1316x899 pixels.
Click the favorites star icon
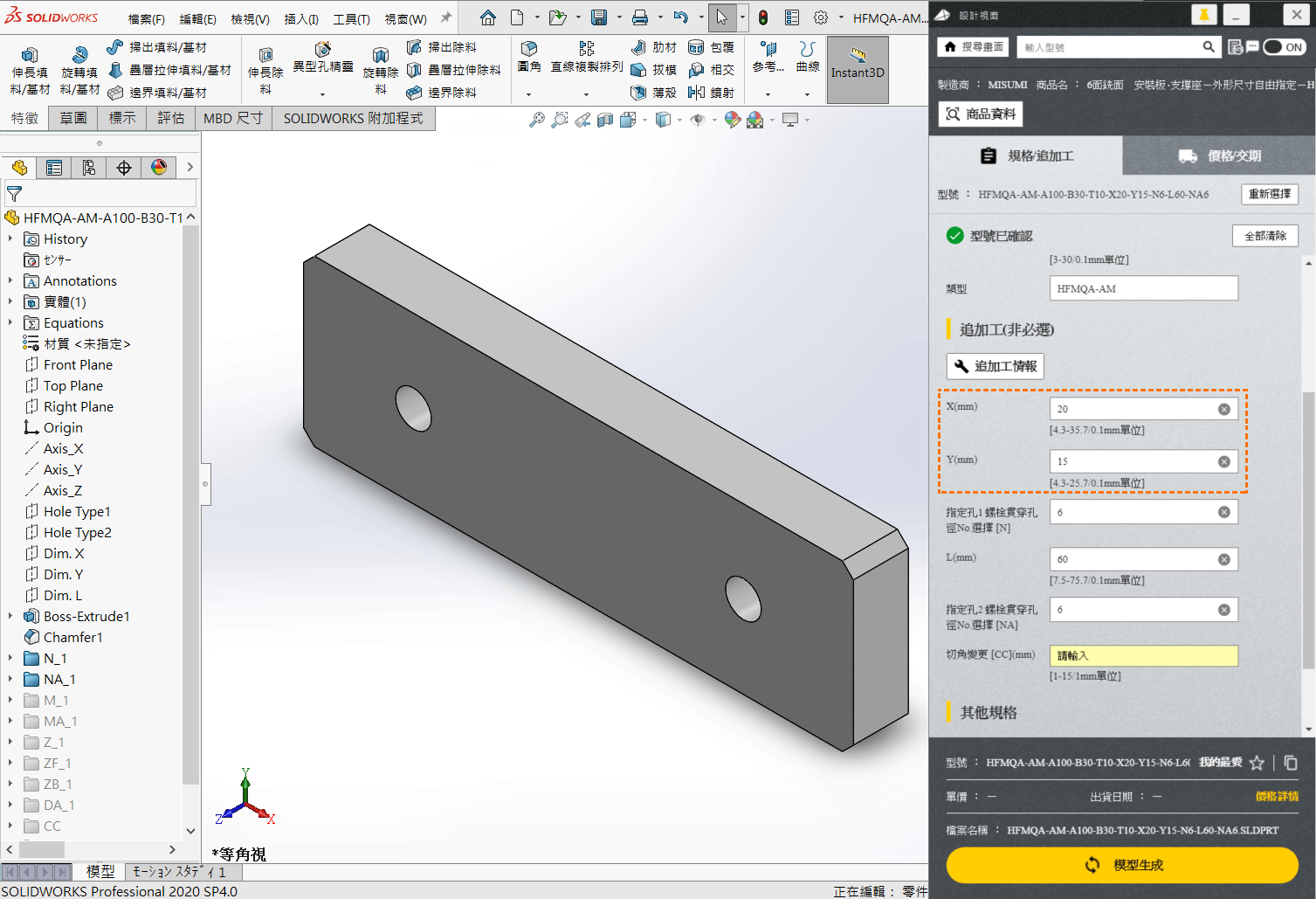coord(1257,763)
